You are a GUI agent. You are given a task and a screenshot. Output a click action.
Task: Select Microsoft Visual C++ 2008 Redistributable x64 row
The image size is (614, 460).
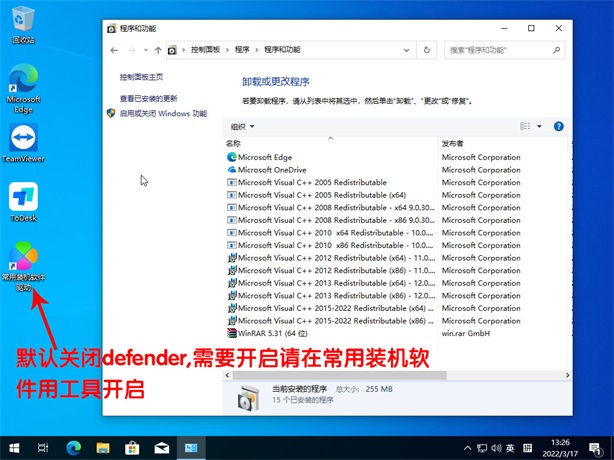(x=331, y=207)
